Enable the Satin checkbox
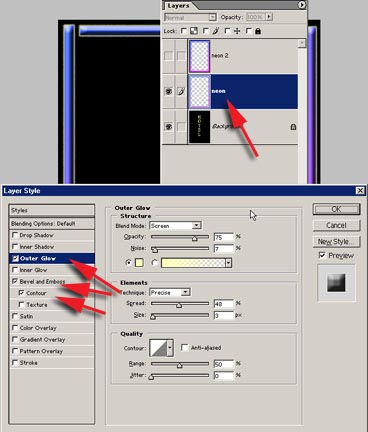The height and width of the screenshot is (432, 368). [x=15, y=316]
